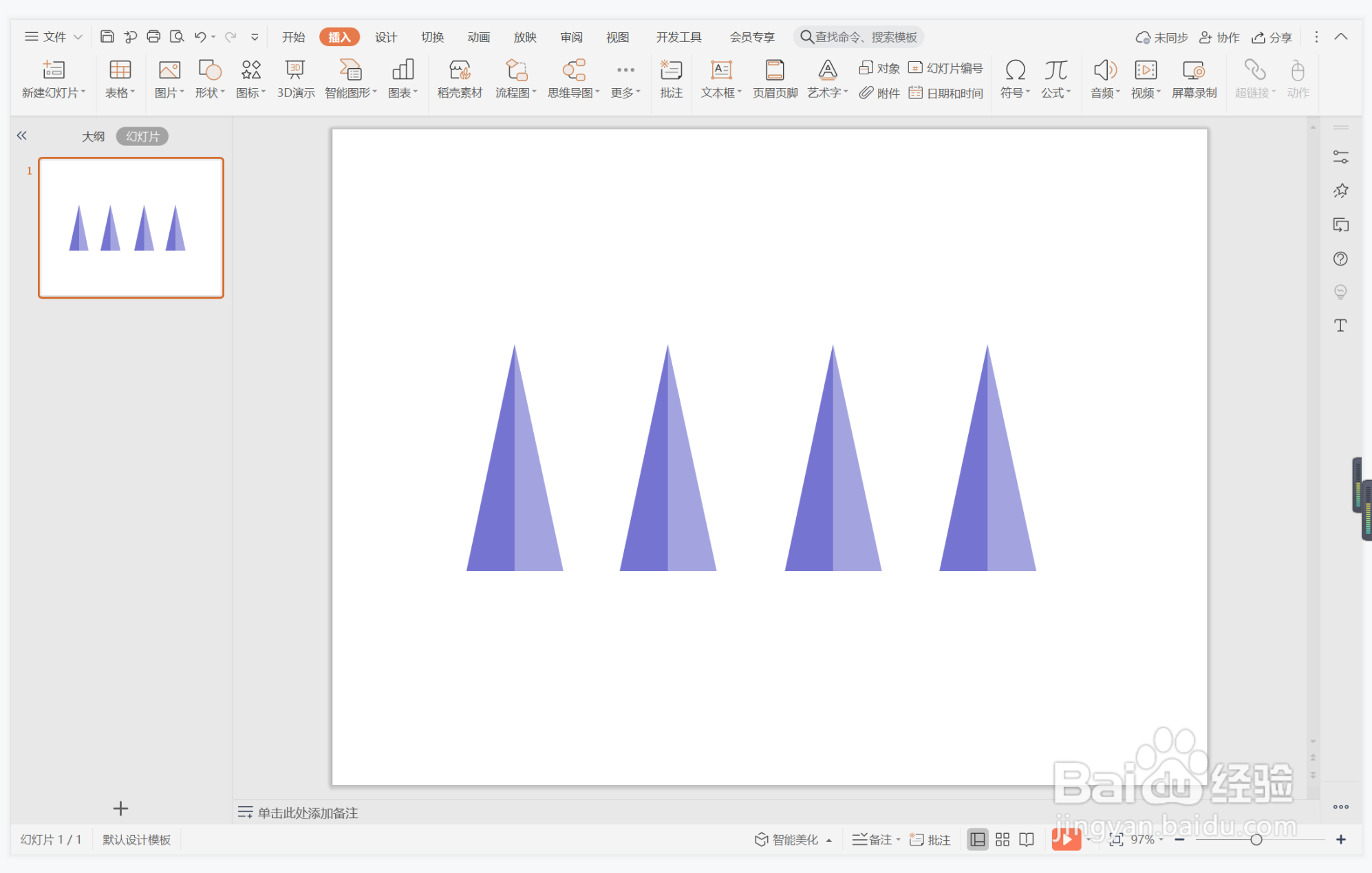Click the 智能美化 beautify button

[786, 839]
